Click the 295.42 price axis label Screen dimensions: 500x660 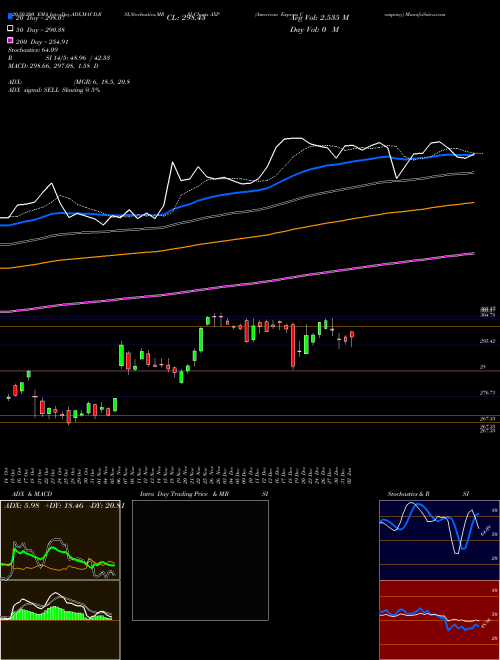click(488, 341)
